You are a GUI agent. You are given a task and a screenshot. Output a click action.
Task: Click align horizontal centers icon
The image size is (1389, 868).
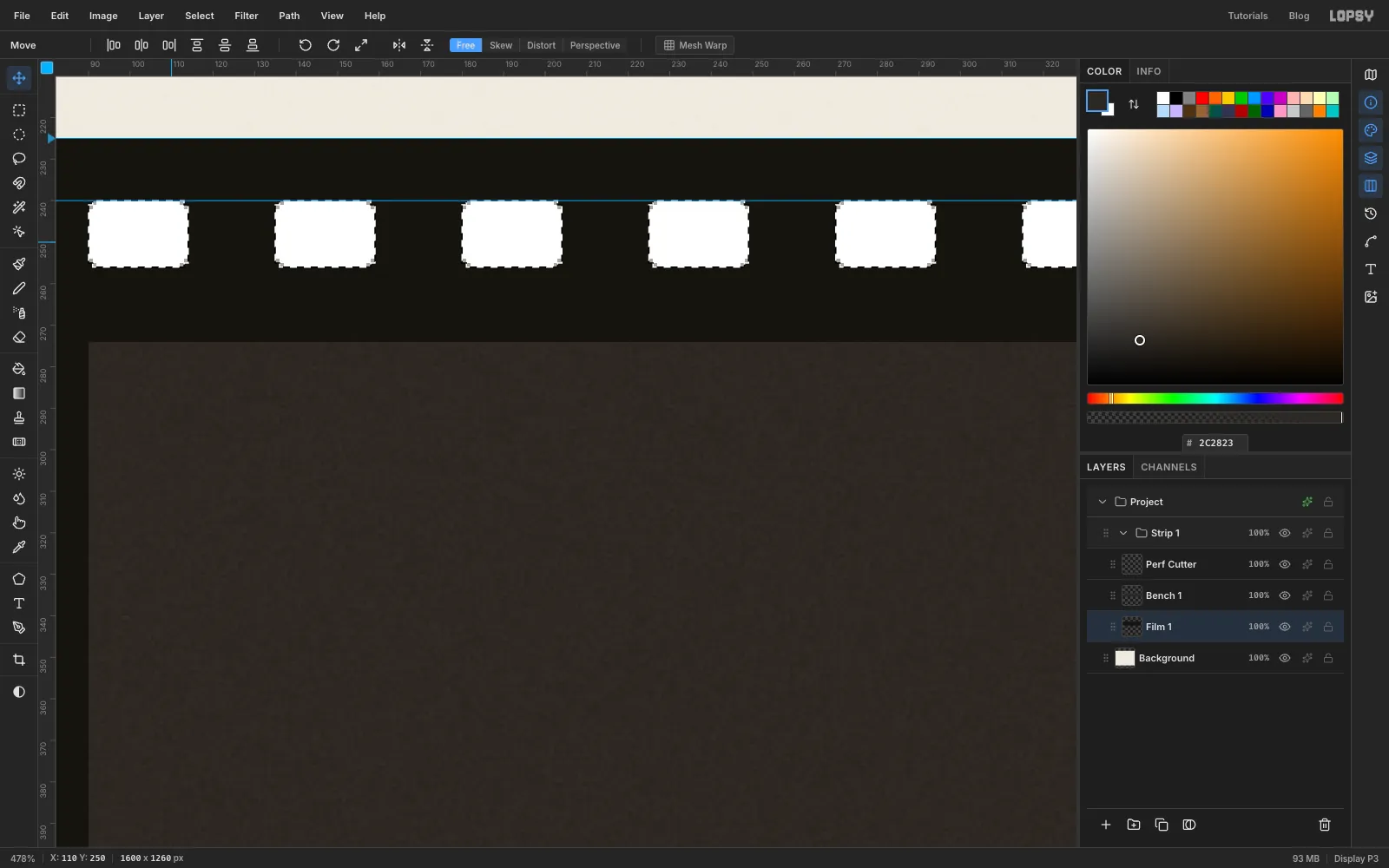[x=142, y=45]
